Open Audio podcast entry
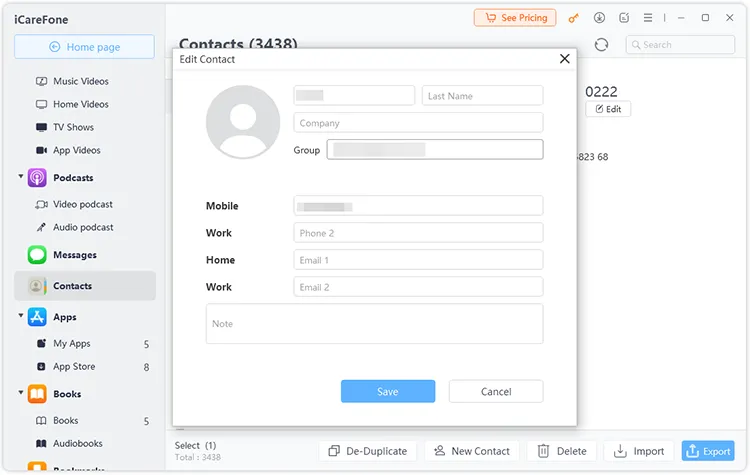 click(x=83, y=227)
